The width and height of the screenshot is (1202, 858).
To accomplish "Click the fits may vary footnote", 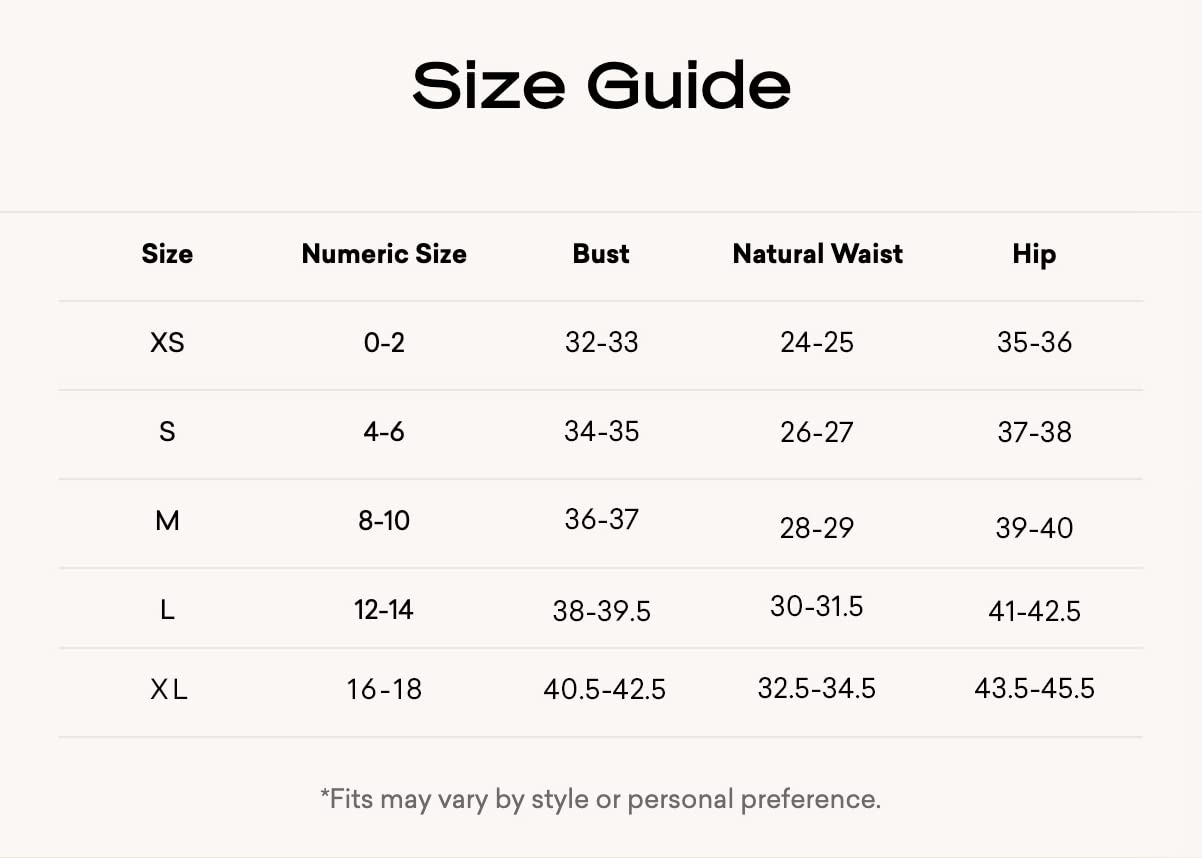I will click(600, 799).
